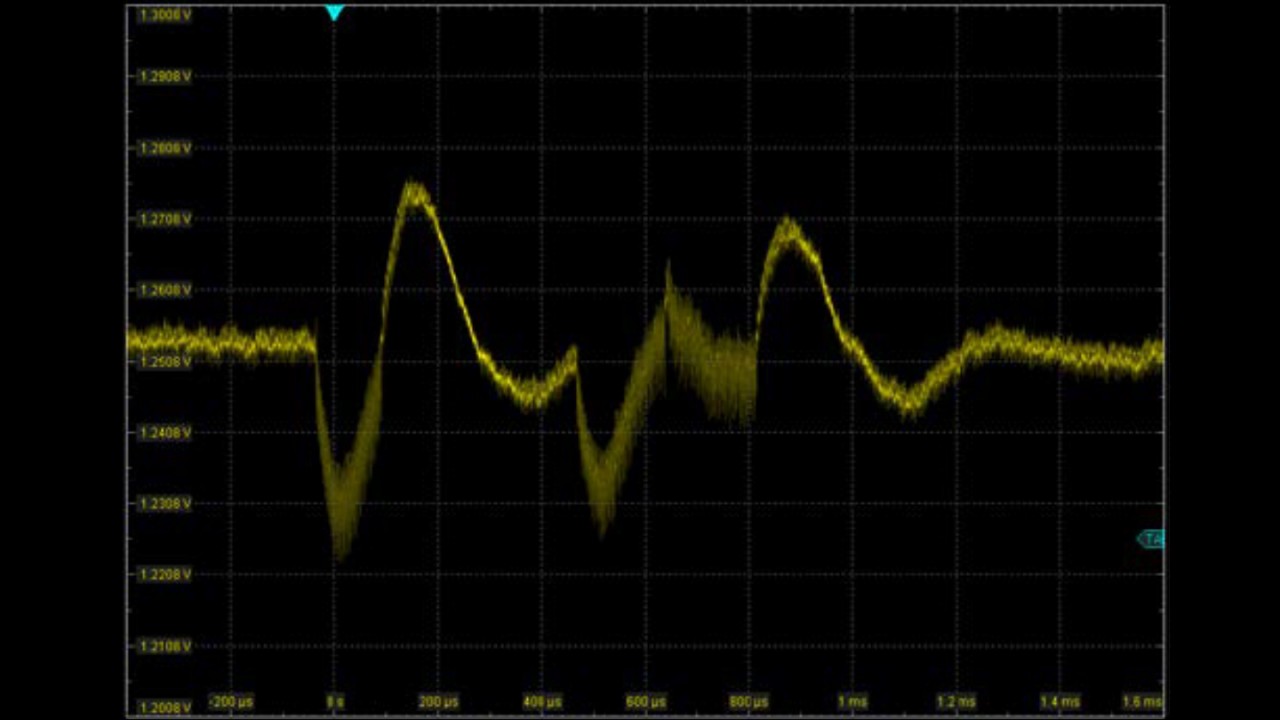Screen dimensions: 1280x720
Task: Select the 200 µs time axis label
Action: tap(438, 702)
